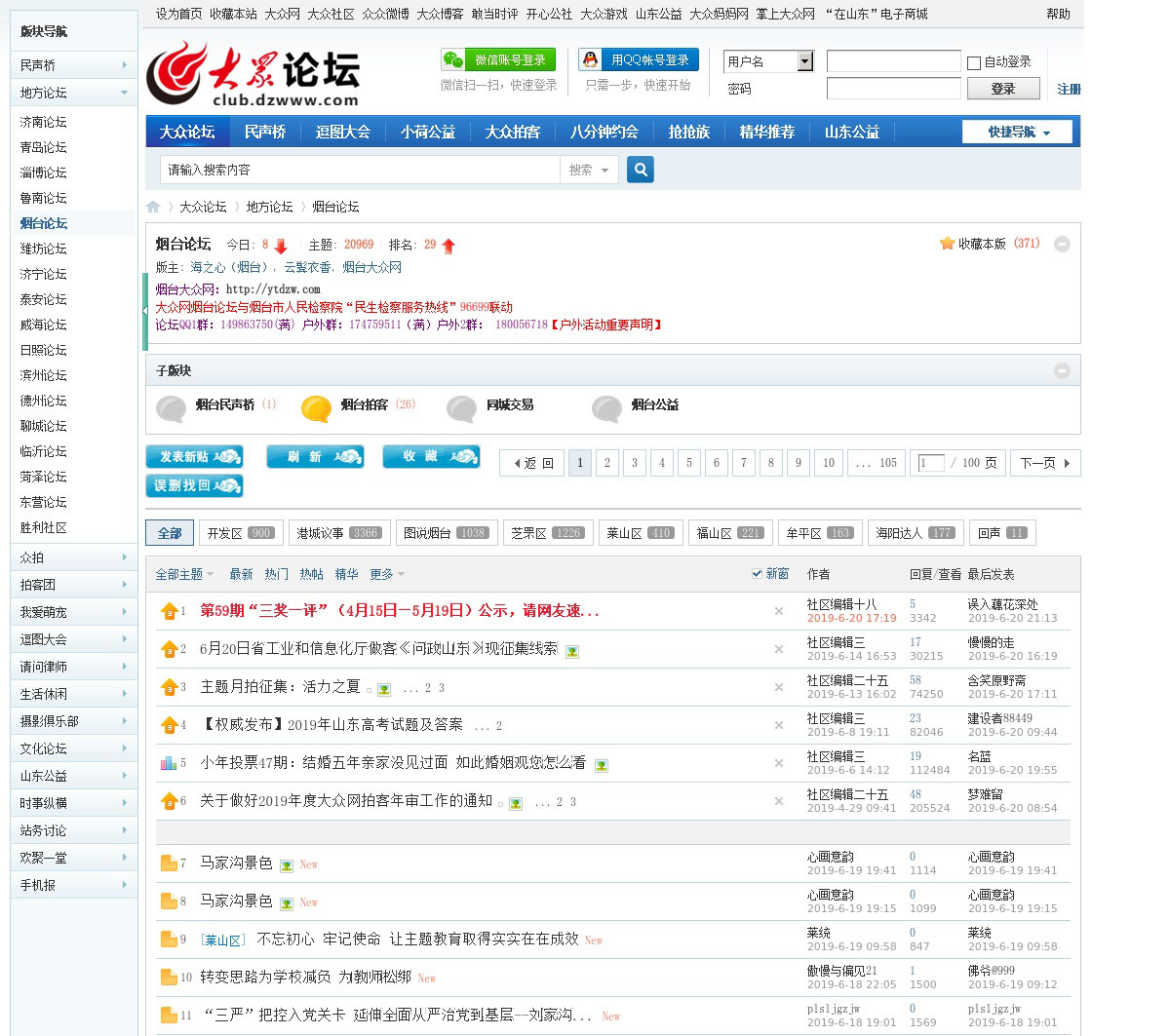1170x1036 pixels.
Task: Click the 烟台公益 bubble icon
Action: [x=606, y=408]
